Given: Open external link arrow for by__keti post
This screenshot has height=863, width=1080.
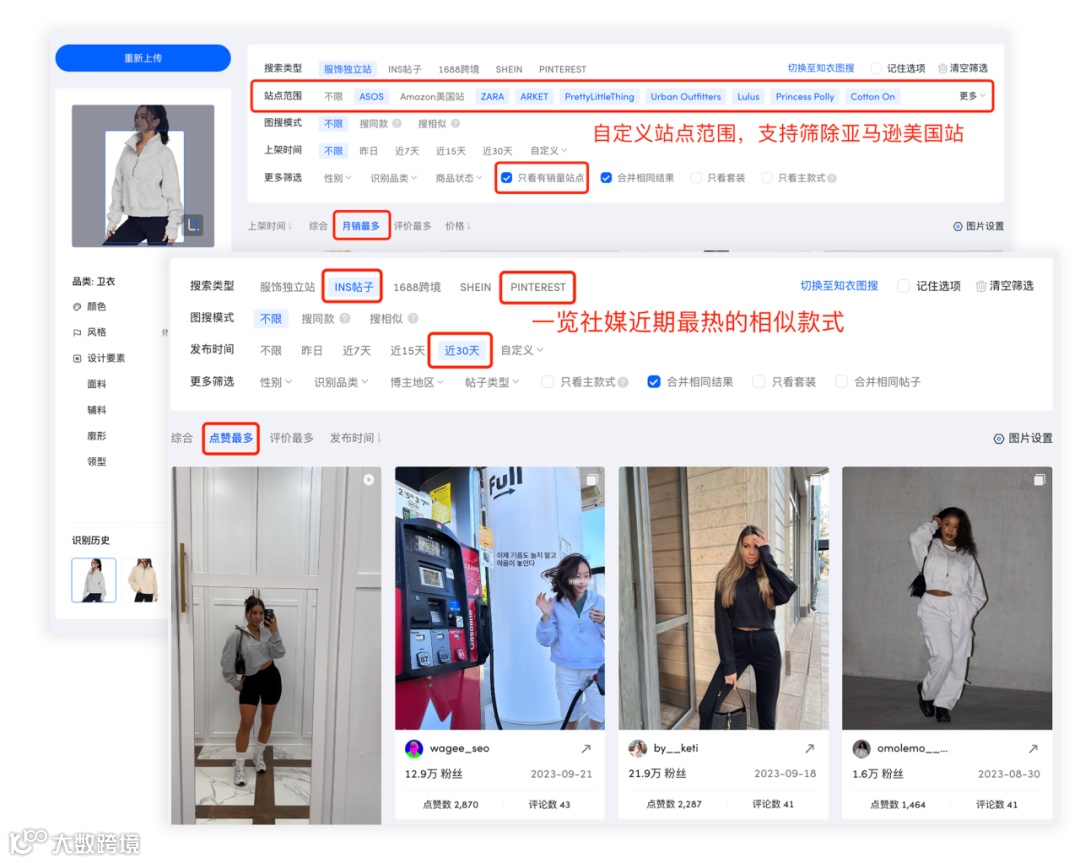Looking at the screenshot, I should [809, 748].
